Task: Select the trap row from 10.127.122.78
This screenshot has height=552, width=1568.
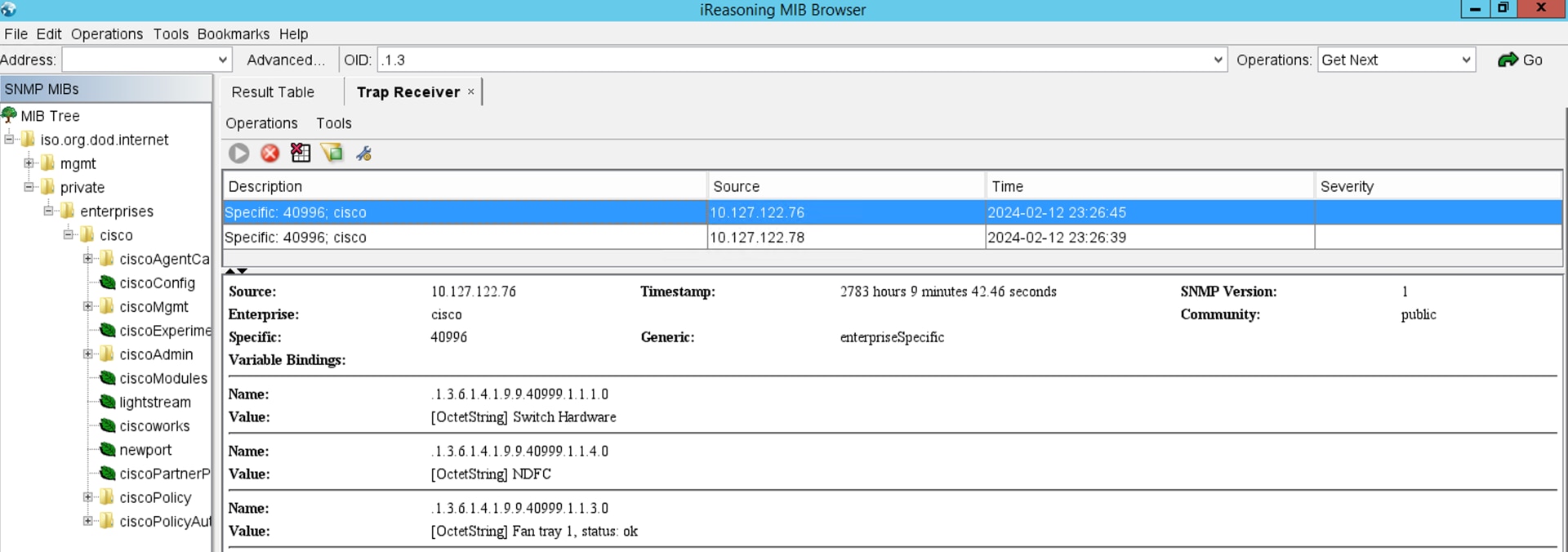Action: [892, 238]
